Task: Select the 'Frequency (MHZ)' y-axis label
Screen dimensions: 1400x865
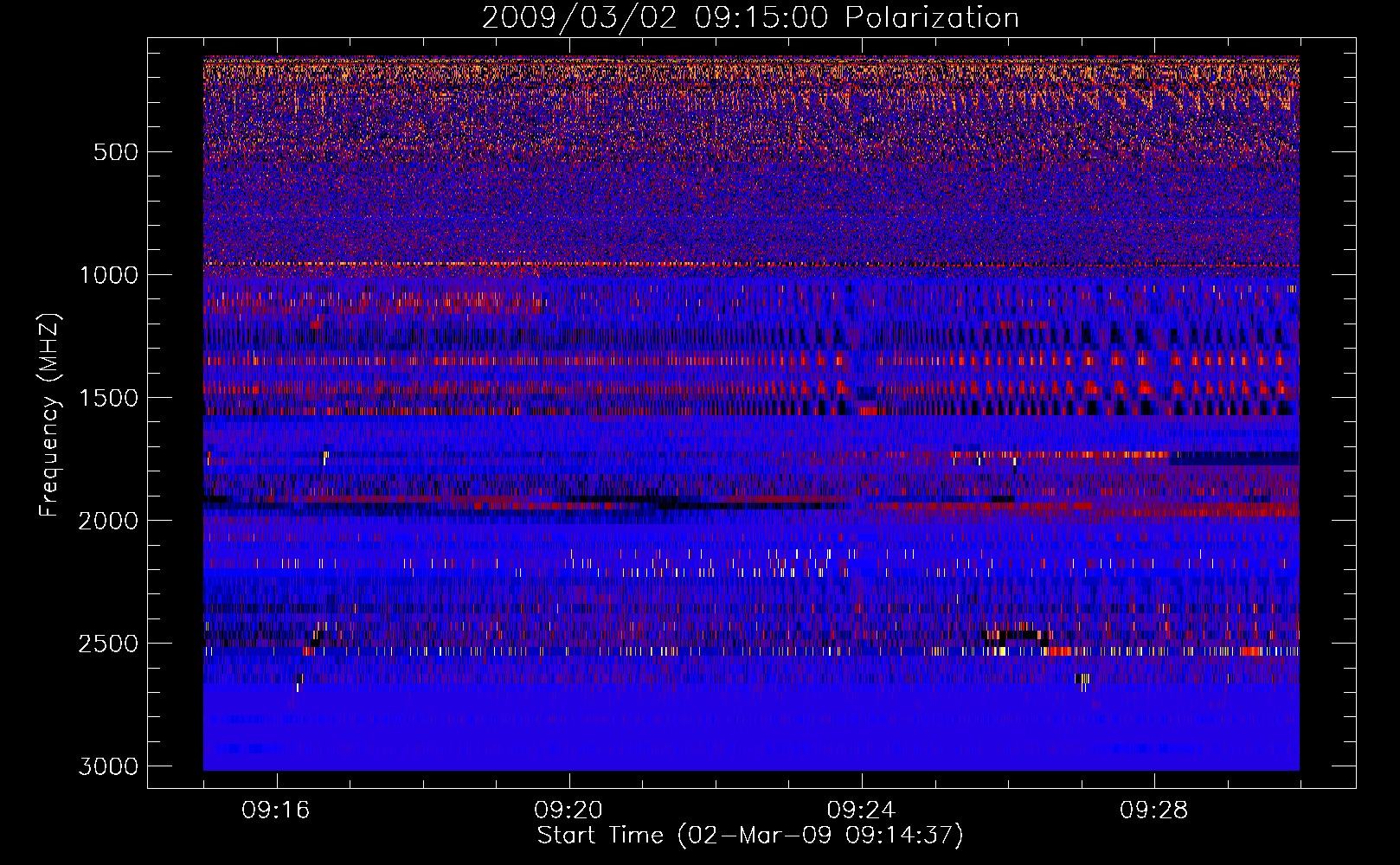Action: coord(50,415)
